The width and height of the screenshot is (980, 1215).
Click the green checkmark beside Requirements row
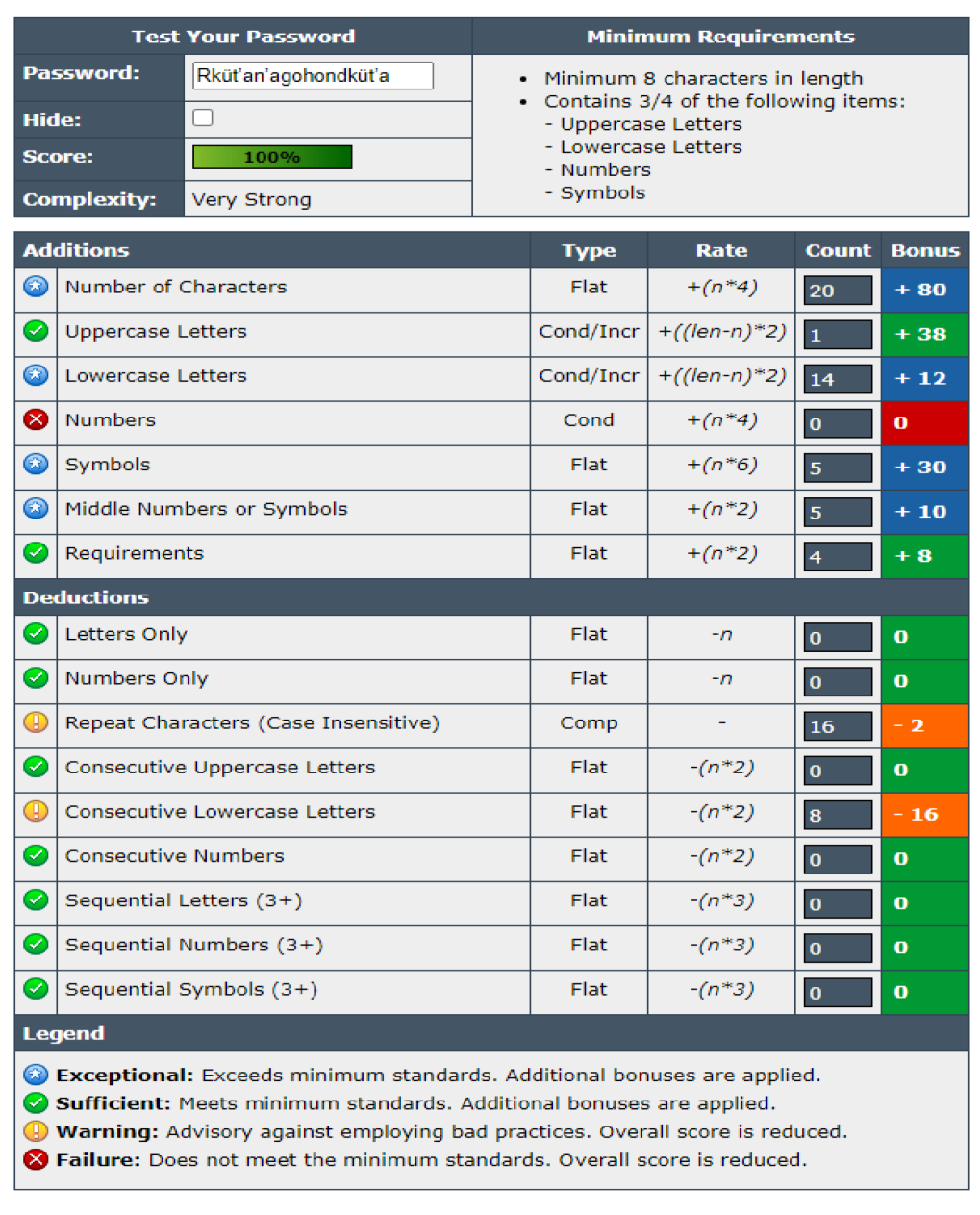tap(36, 553)
